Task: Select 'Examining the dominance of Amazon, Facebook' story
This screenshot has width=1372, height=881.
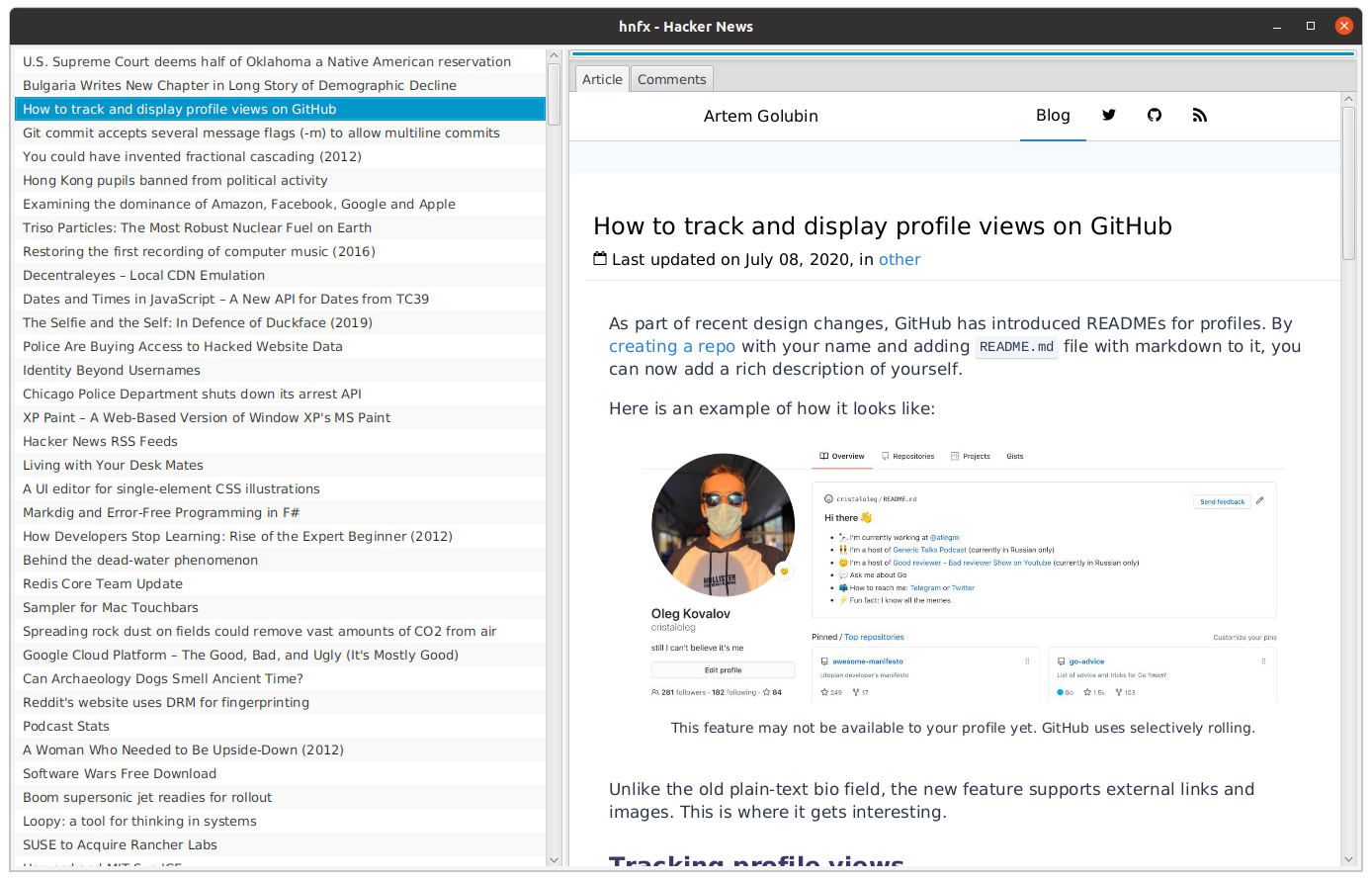Action: tap(280, 204)
